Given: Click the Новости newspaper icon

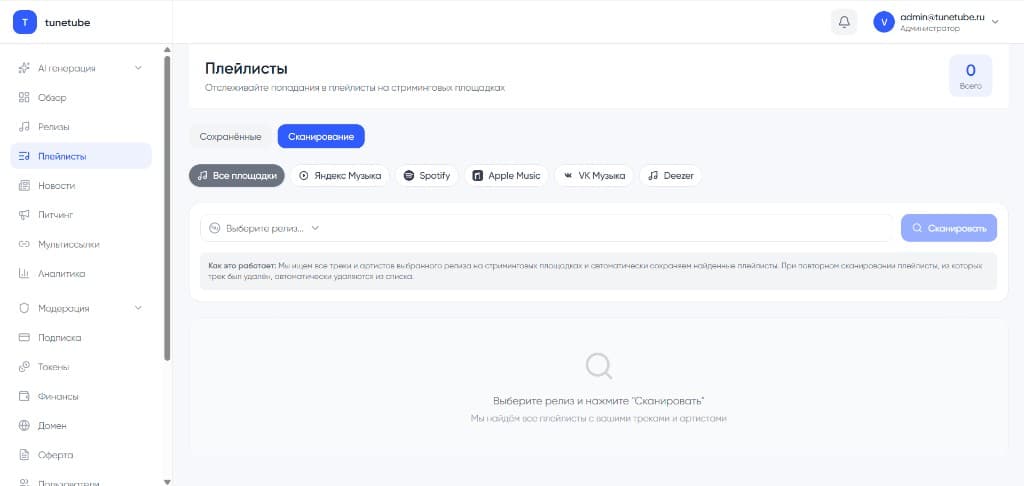Looking at the screenshot, I should (x=24, y=186).
